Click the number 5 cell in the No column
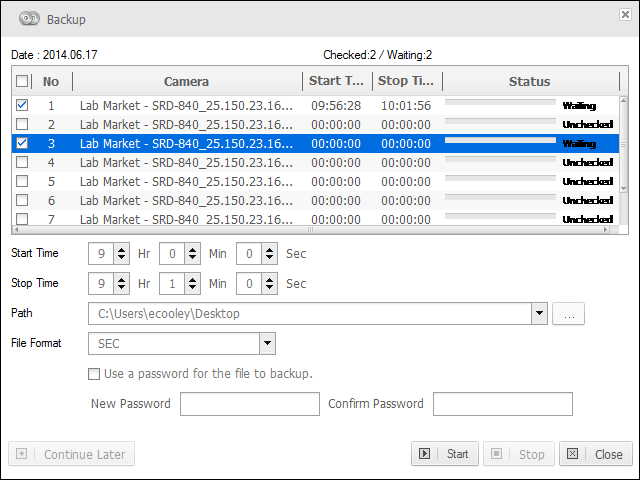Screen dimensions: 640x480 [51, 182]
